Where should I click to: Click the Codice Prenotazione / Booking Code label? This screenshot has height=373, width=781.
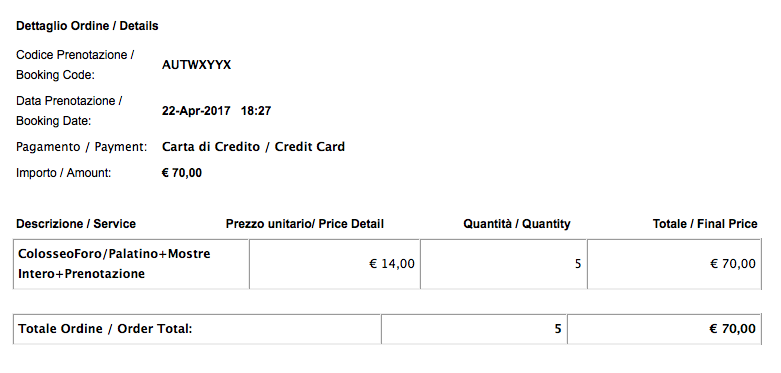[75, 65]
